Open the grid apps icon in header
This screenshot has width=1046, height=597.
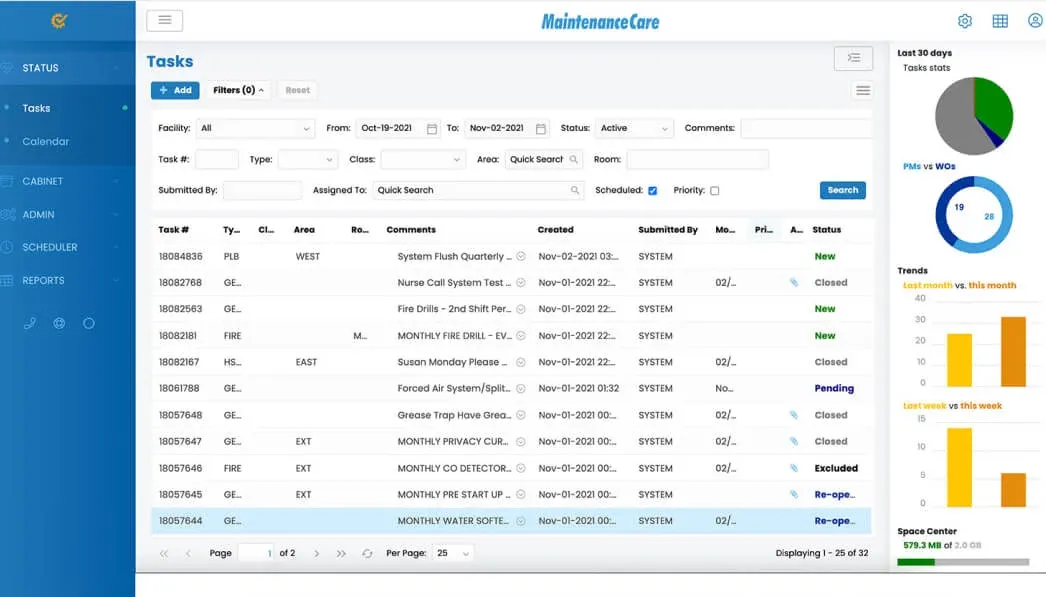click(x=1000, y=21)
